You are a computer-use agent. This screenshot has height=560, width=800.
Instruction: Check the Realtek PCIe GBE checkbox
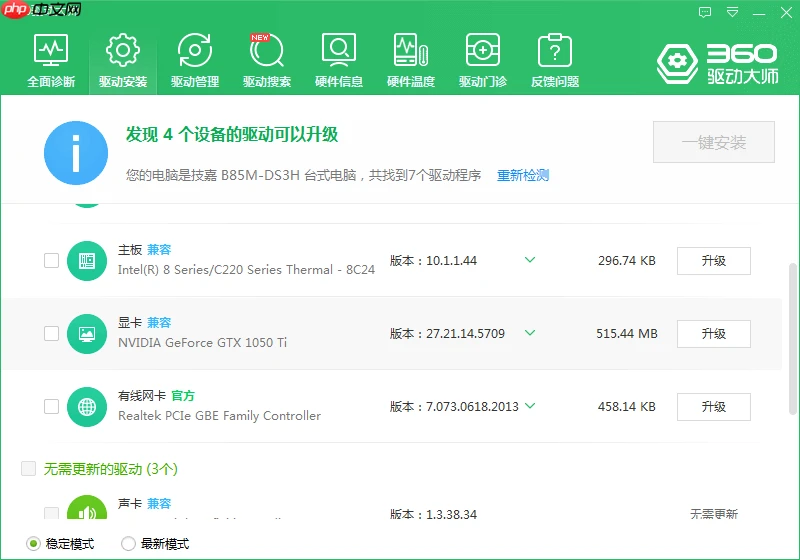coord(52,406)
